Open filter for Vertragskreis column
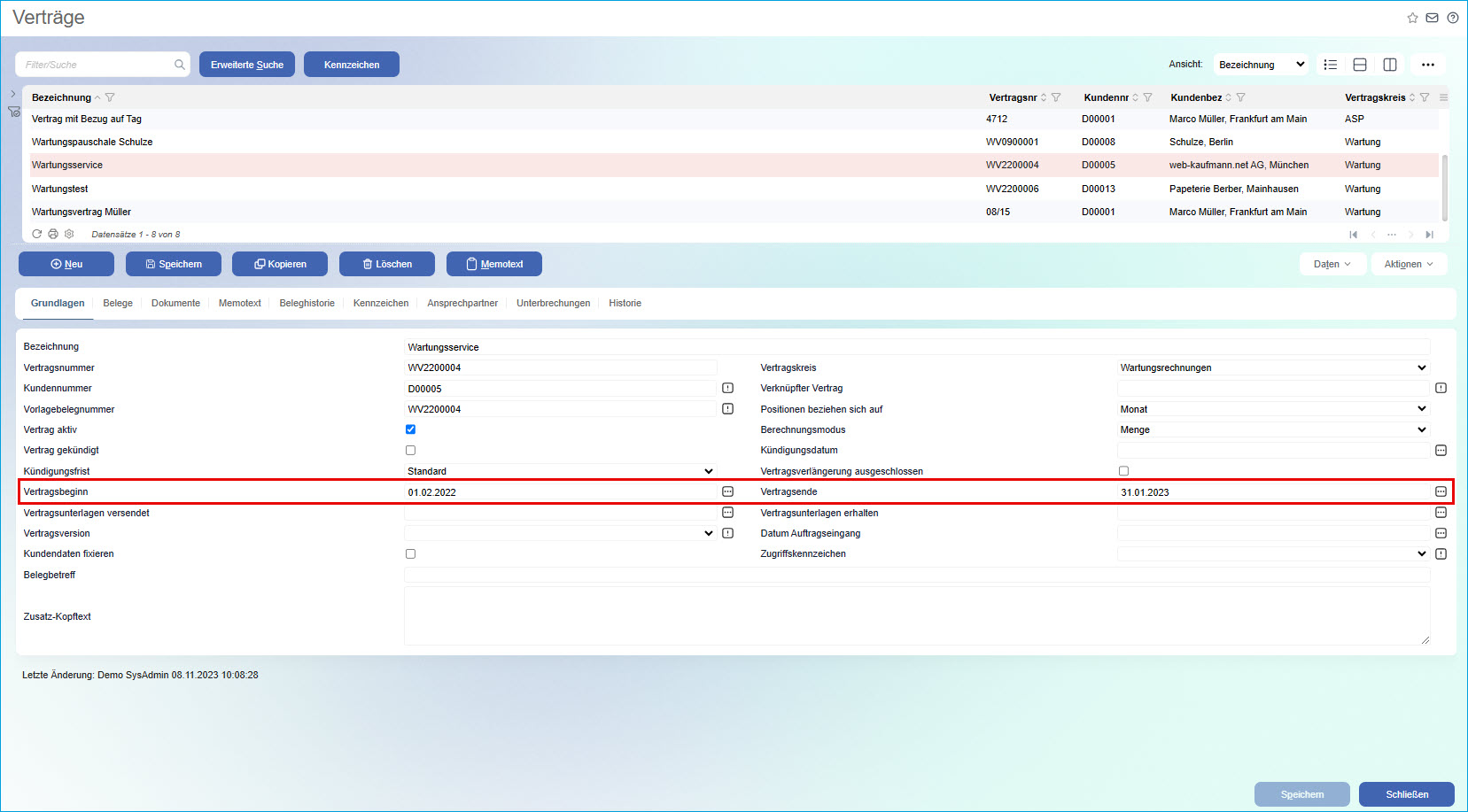Image resolution: width=1468 pixels, height=812 pixels. pos(1425,97)
